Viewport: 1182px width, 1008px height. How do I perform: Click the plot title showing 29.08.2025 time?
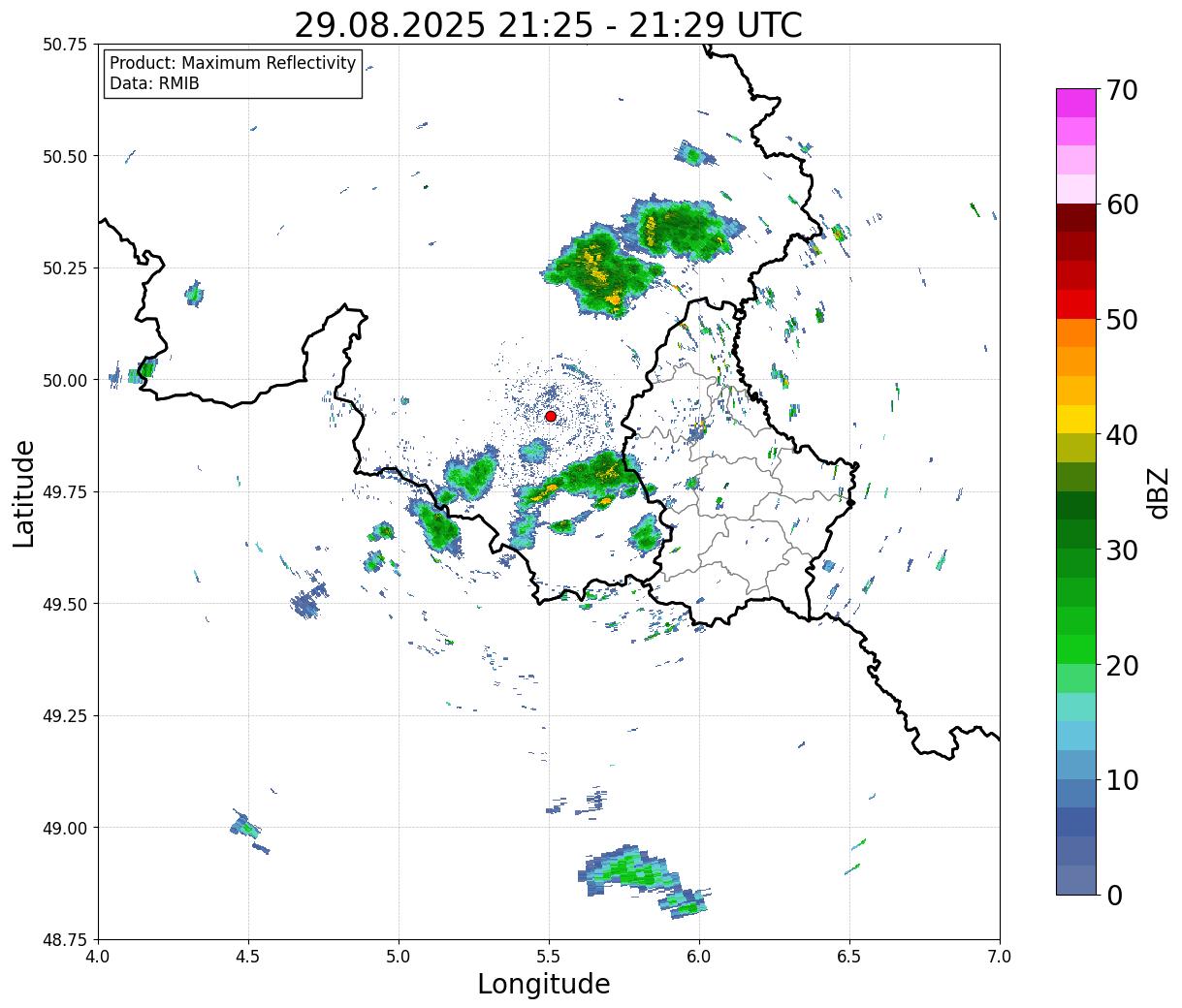[548, 24]
